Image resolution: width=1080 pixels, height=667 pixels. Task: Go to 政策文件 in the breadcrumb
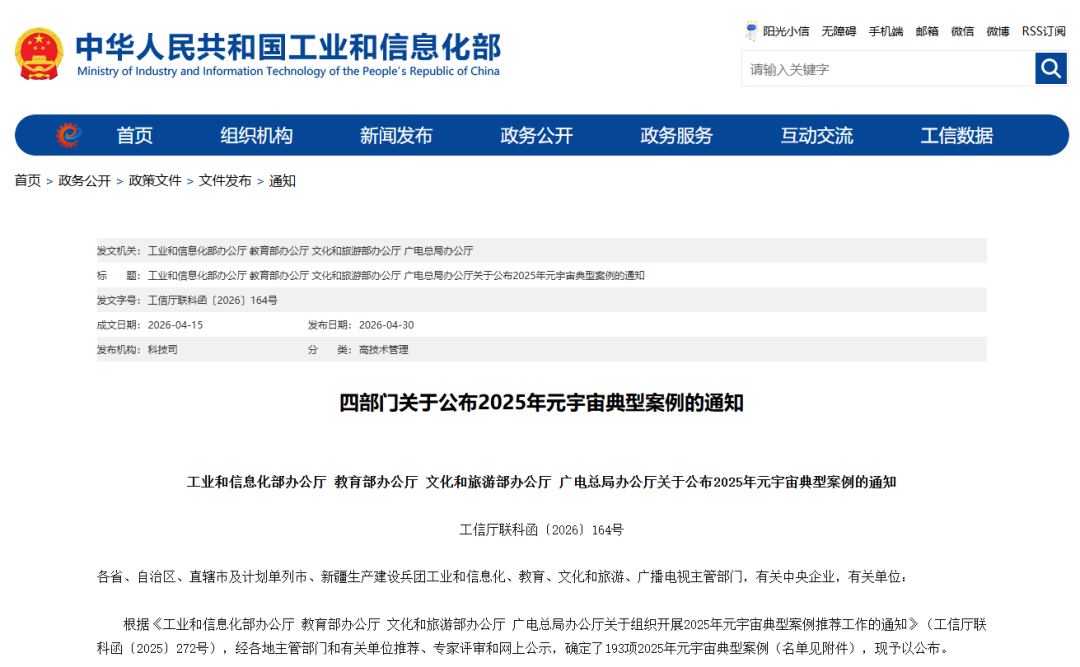(x=155, y=181)
